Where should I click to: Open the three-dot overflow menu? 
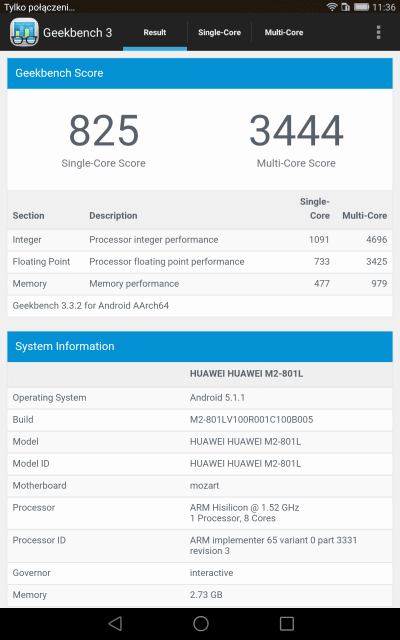378,32
